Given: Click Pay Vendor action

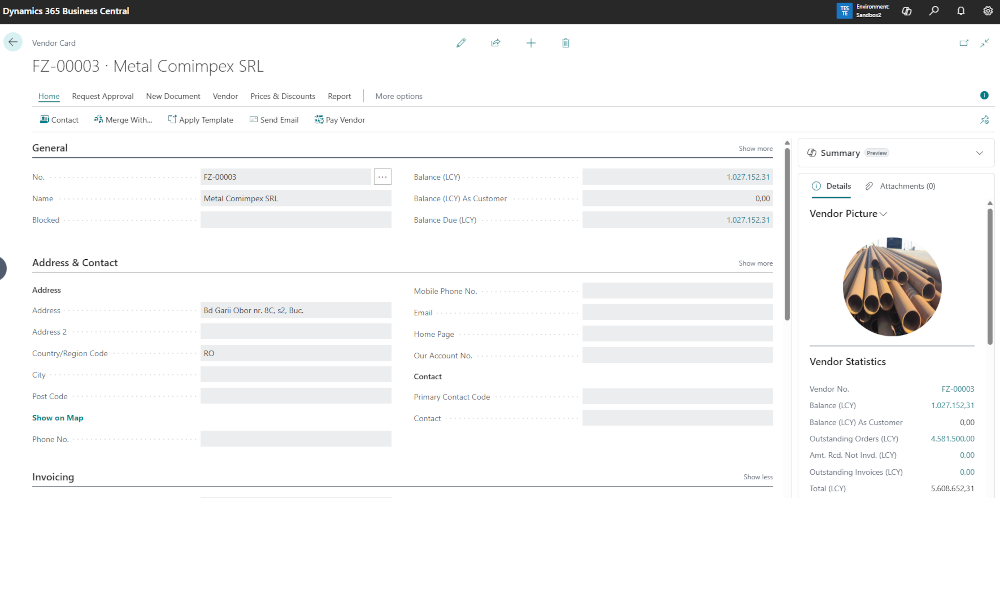Looking at the screenshot, I should [x=339, y=120].
